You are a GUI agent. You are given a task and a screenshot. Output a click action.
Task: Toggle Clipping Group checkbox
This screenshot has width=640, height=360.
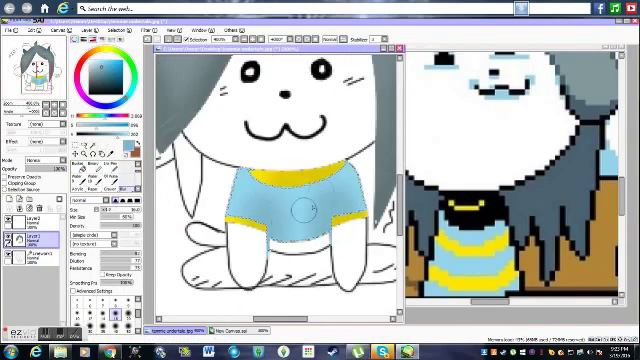[x=4, y=183]
